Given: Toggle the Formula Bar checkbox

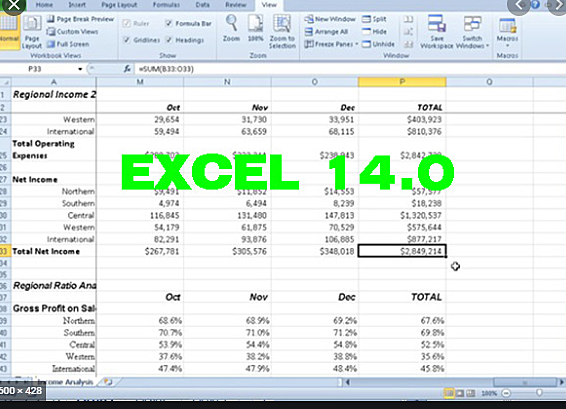Looking at the screenshot, I should pos(169,23).
